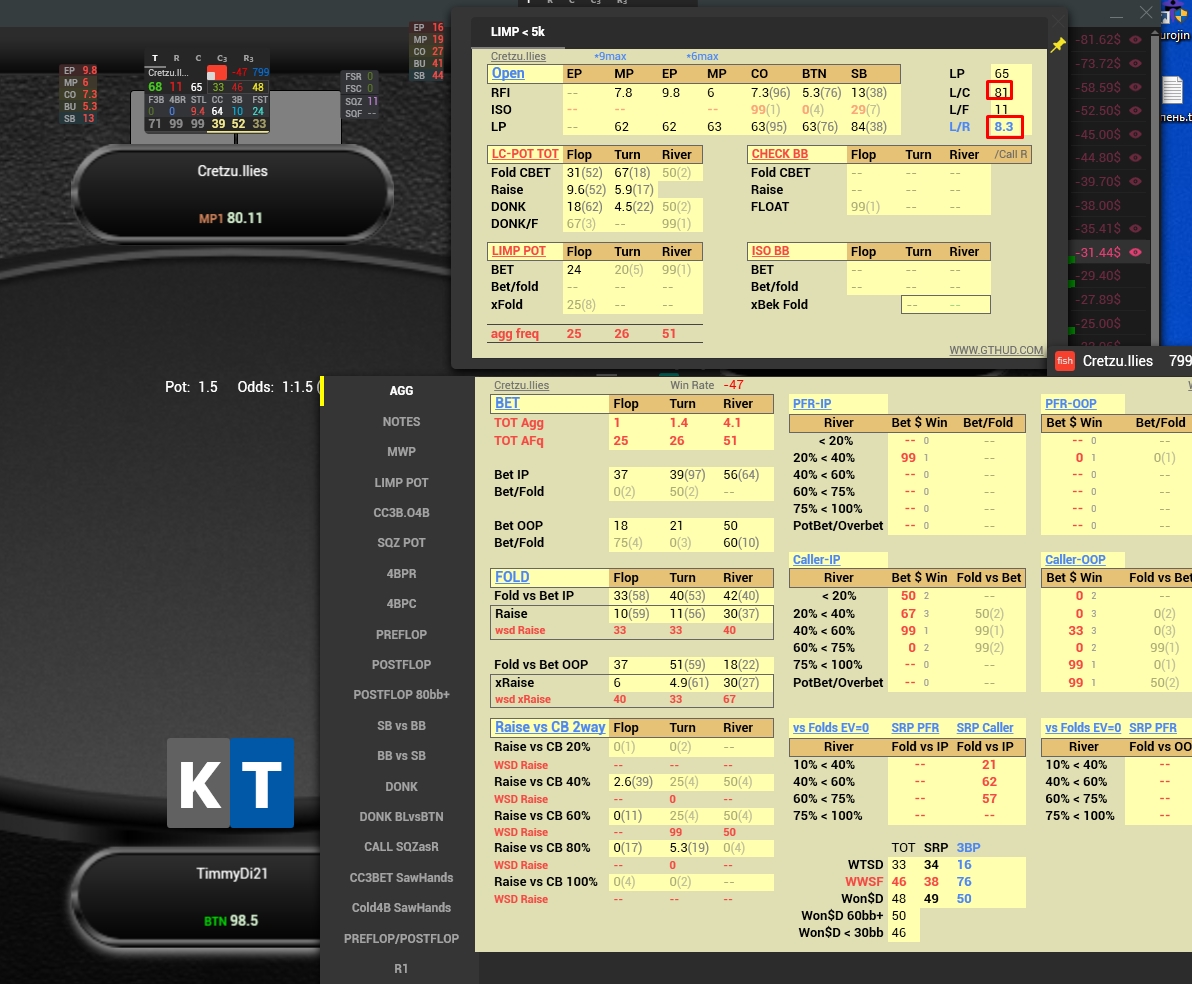Click the results list vertical scrollbar

tap(1156, 186)
